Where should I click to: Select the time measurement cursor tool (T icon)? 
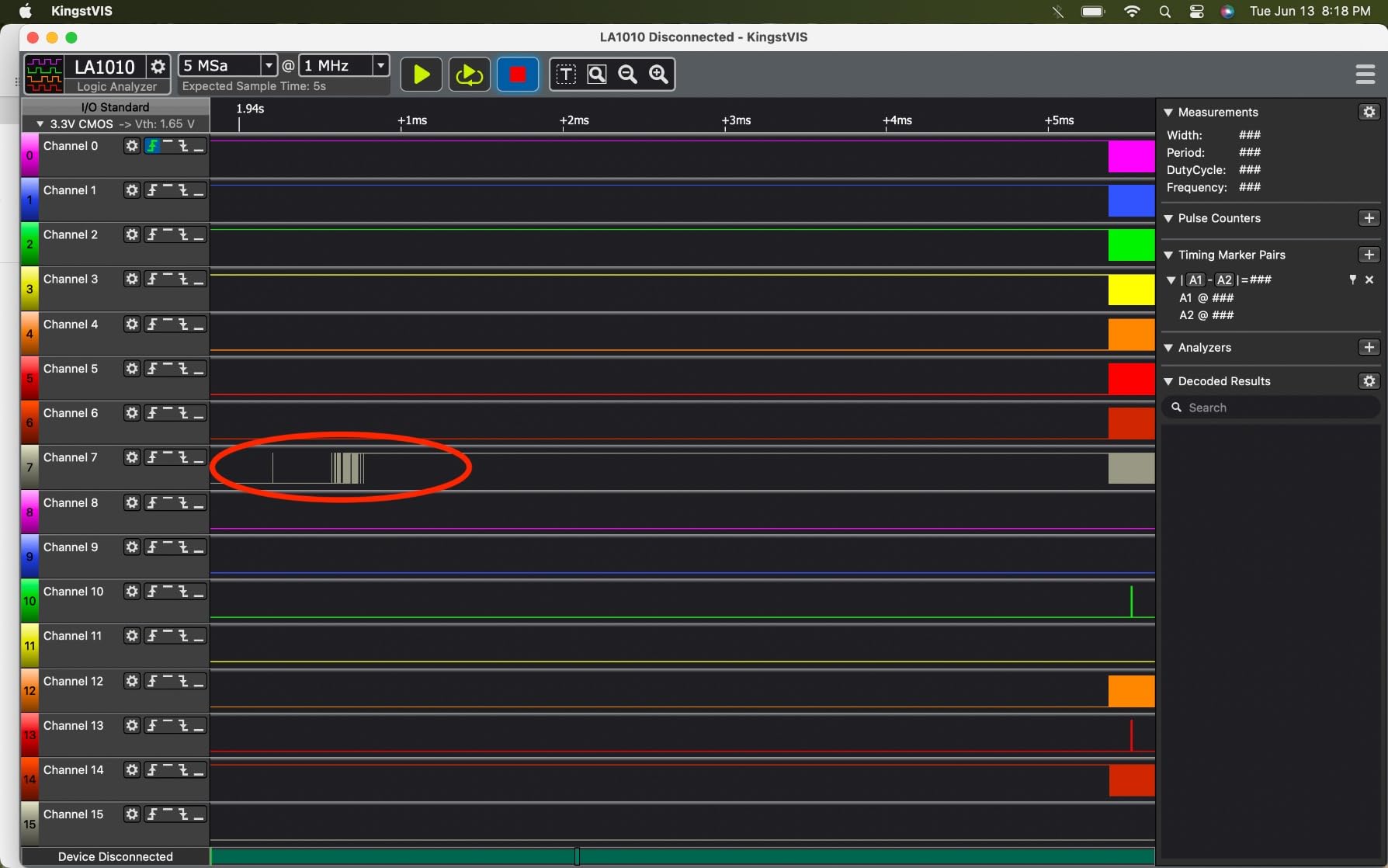click(x=566, y=75)
